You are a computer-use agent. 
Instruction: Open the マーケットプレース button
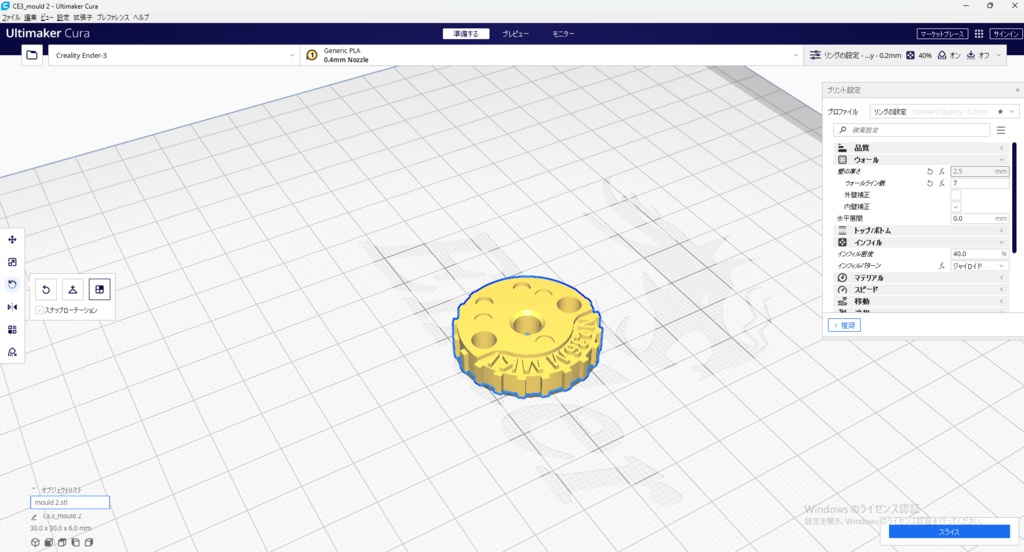[942, 34]
